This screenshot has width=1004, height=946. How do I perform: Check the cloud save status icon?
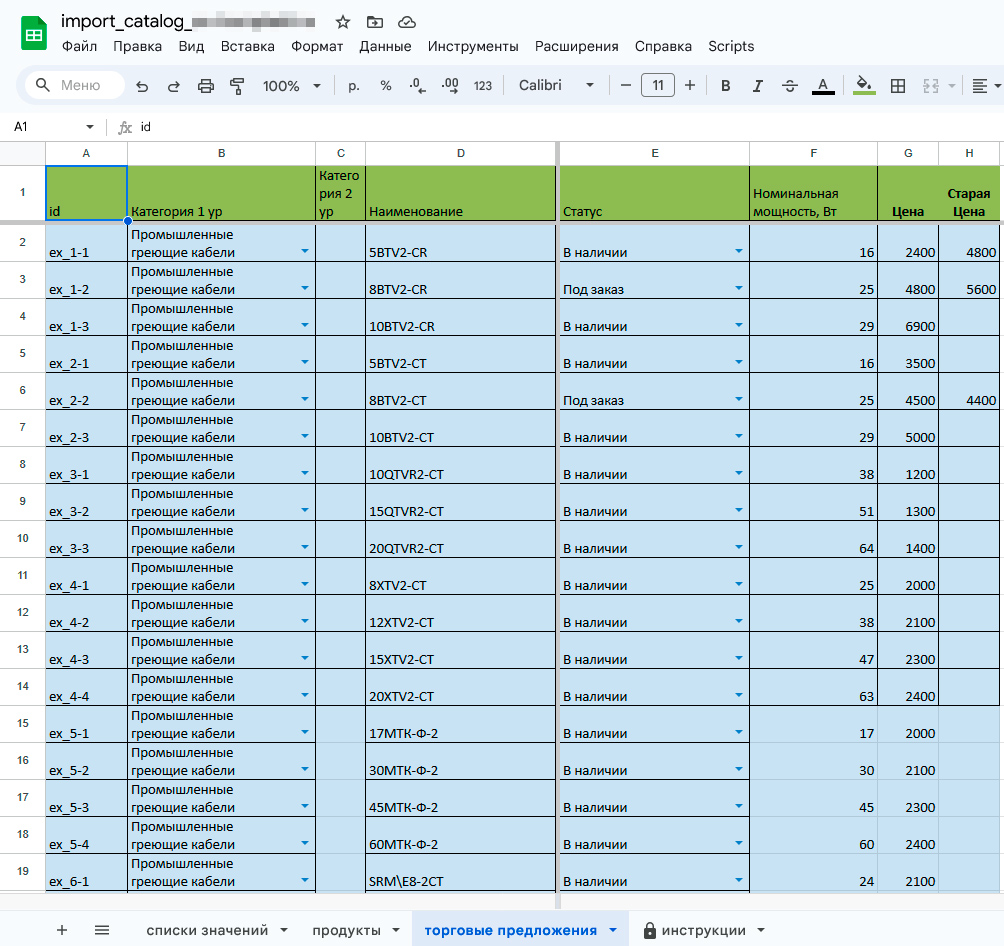click(407, 22)
